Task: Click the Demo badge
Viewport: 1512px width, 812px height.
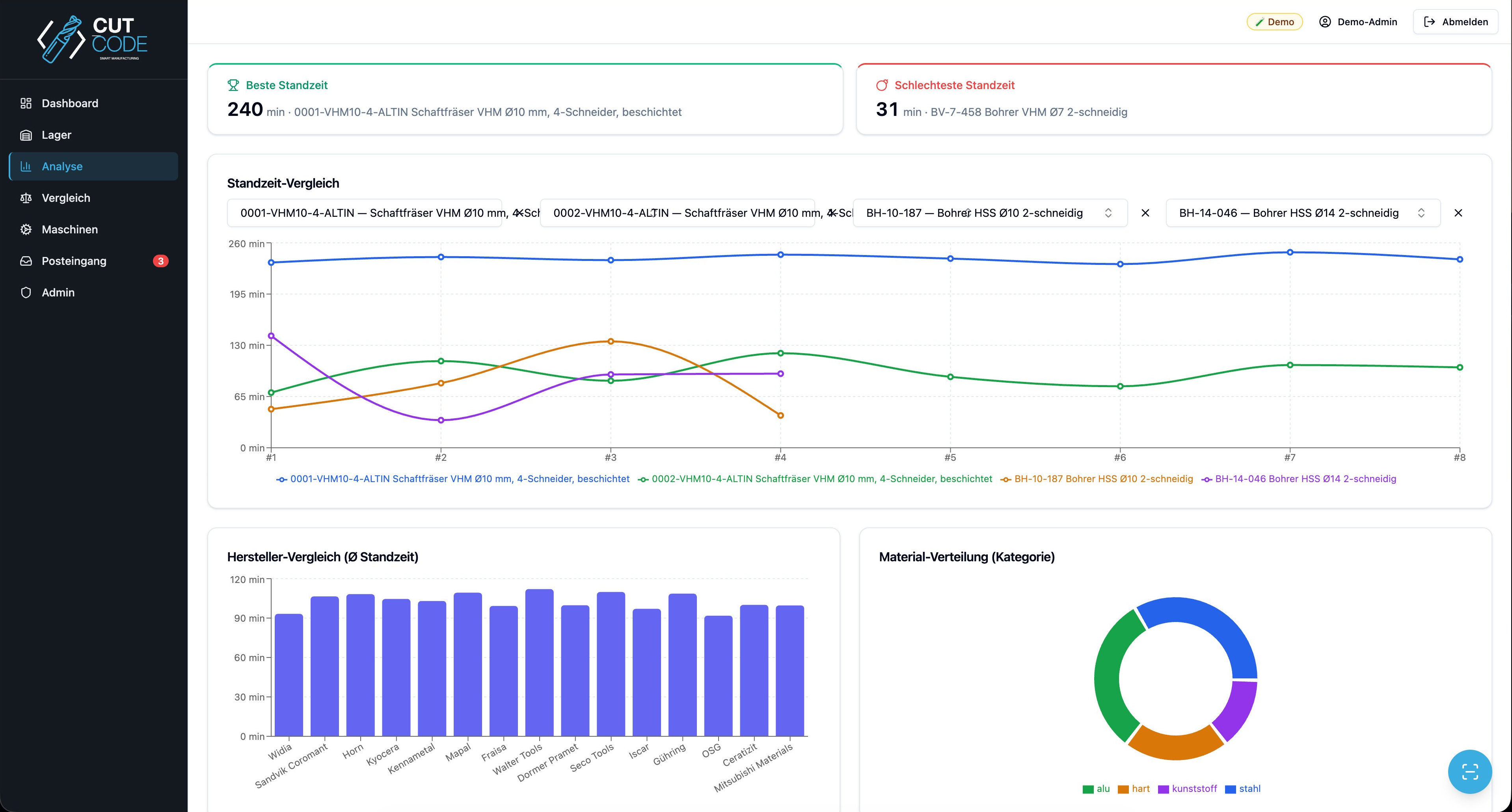Action: tap(1274, 22)
